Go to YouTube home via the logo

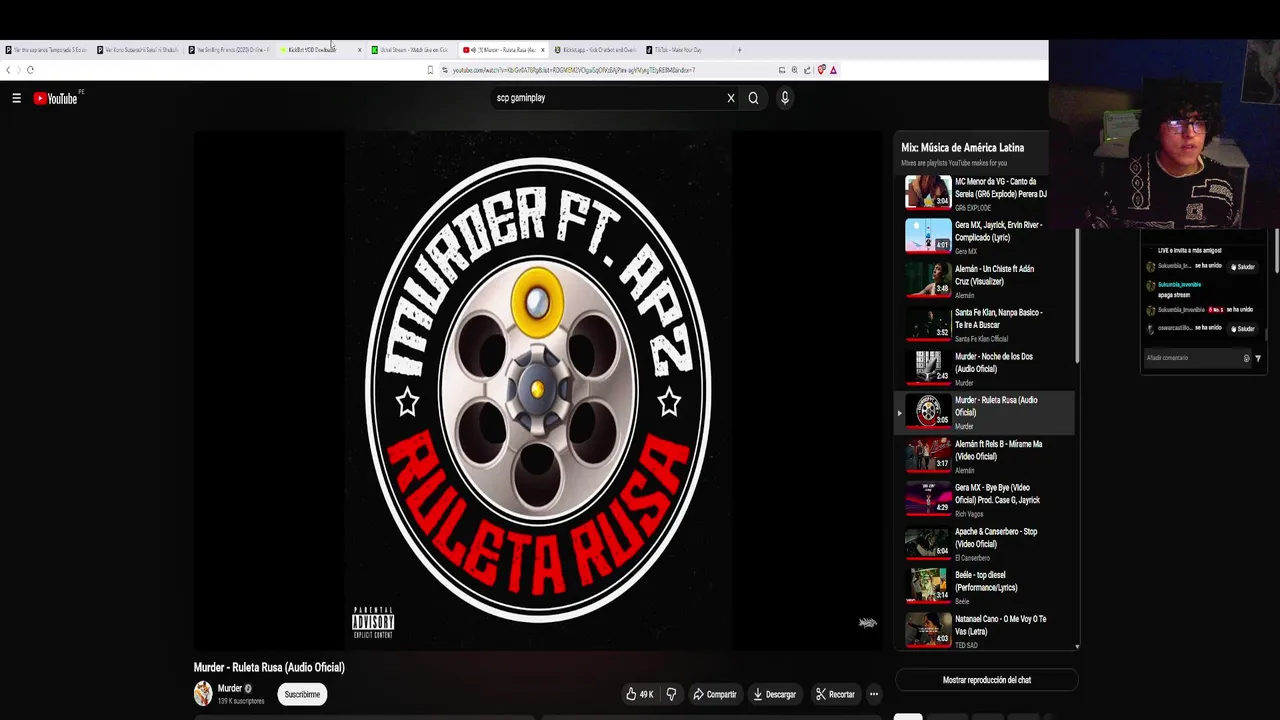(x=55, y=98)
